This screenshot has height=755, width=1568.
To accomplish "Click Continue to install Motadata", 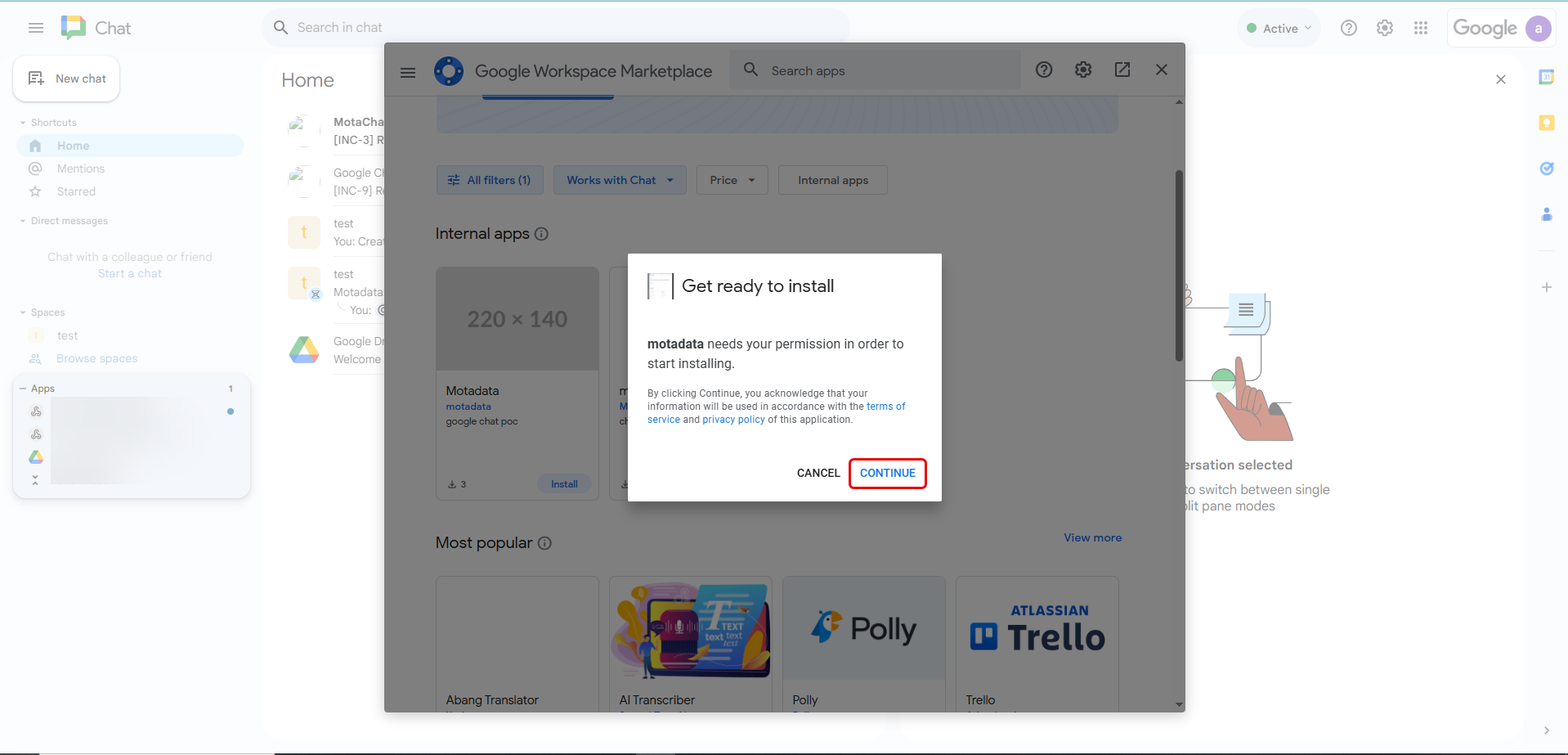I will click(x=887, y=473).
